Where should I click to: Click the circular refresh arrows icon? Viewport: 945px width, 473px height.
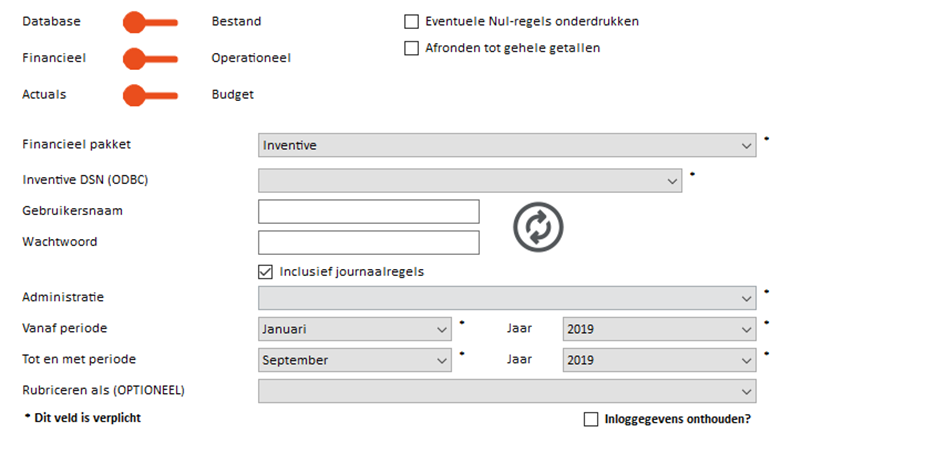pos(538,227)
